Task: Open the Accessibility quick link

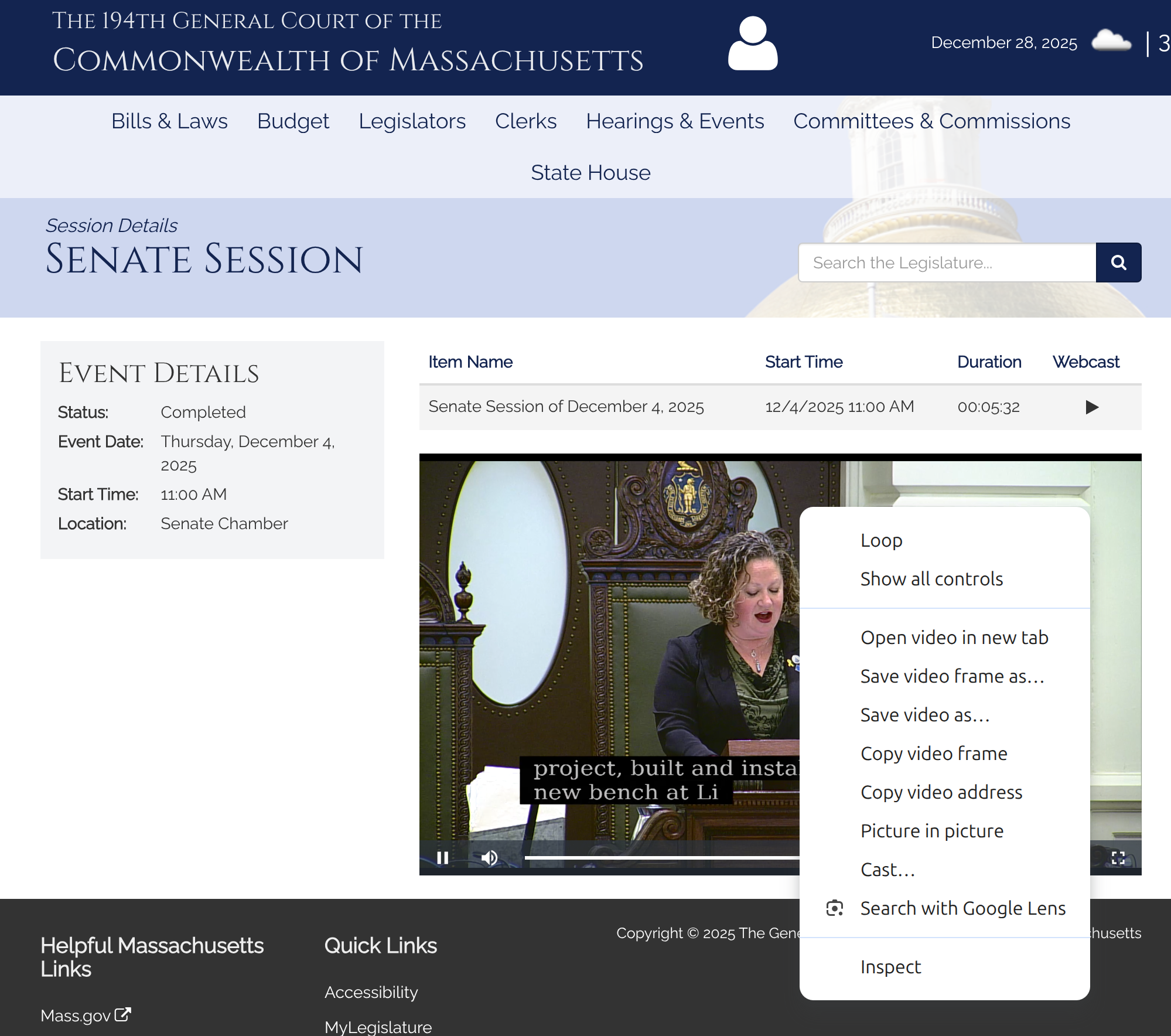Action: pos(371,992)
